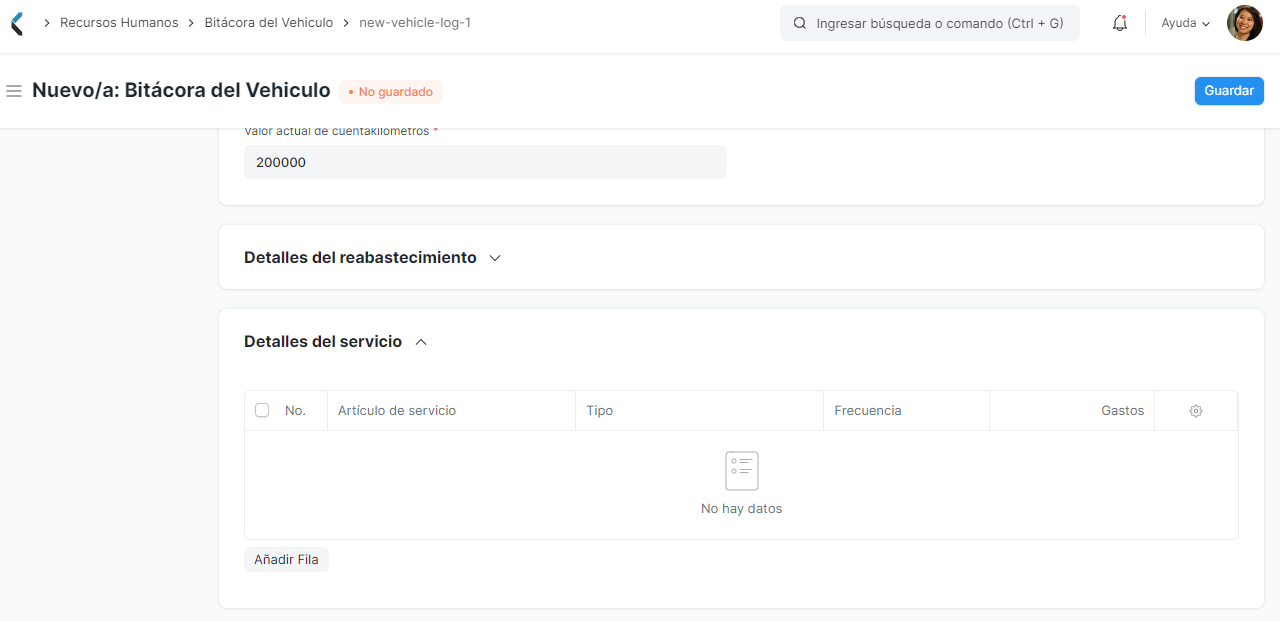Click the 'Guardar' button

(1229, 90)
